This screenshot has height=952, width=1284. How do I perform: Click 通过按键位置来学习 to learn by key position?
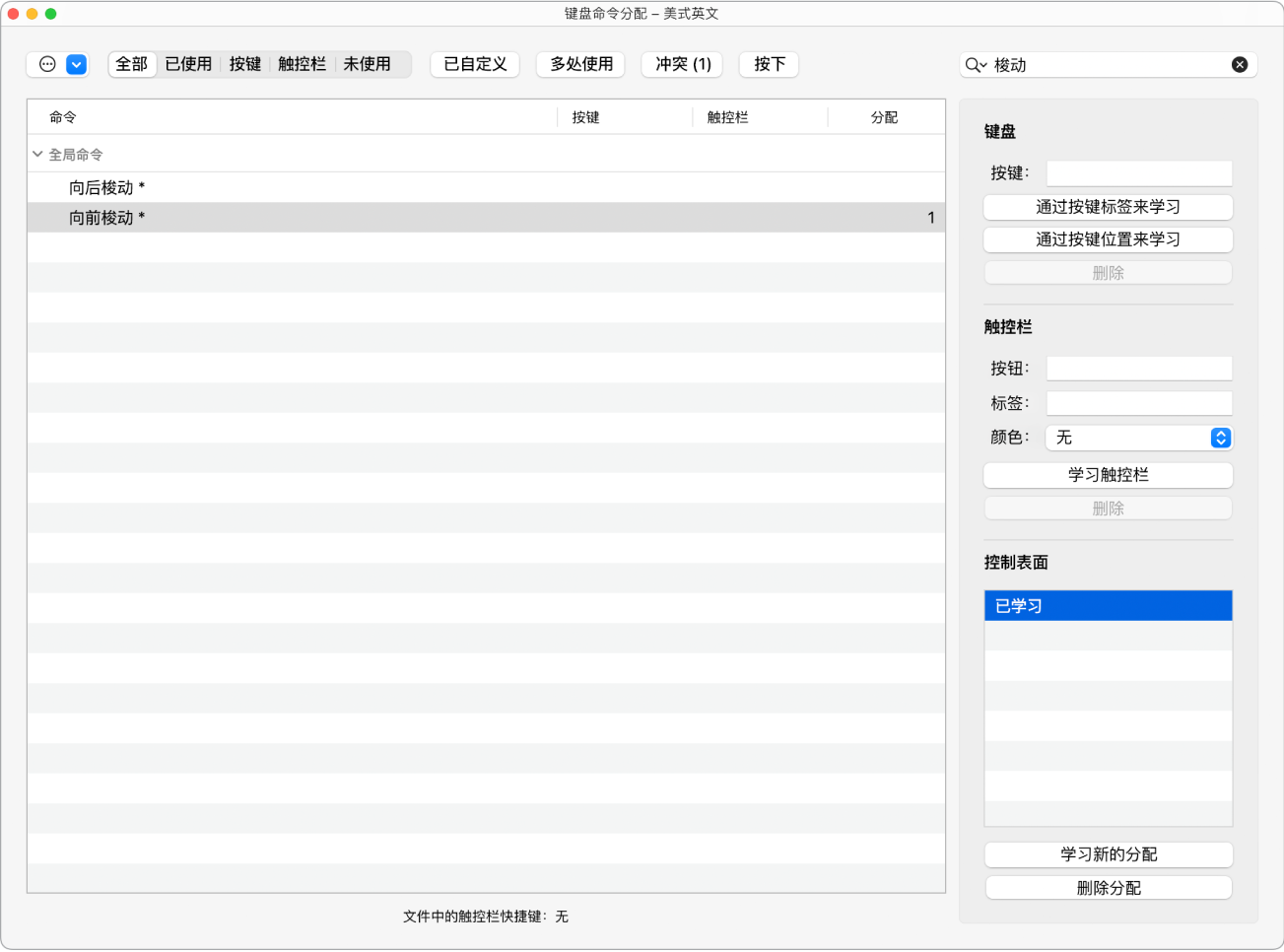(1108, 239)
